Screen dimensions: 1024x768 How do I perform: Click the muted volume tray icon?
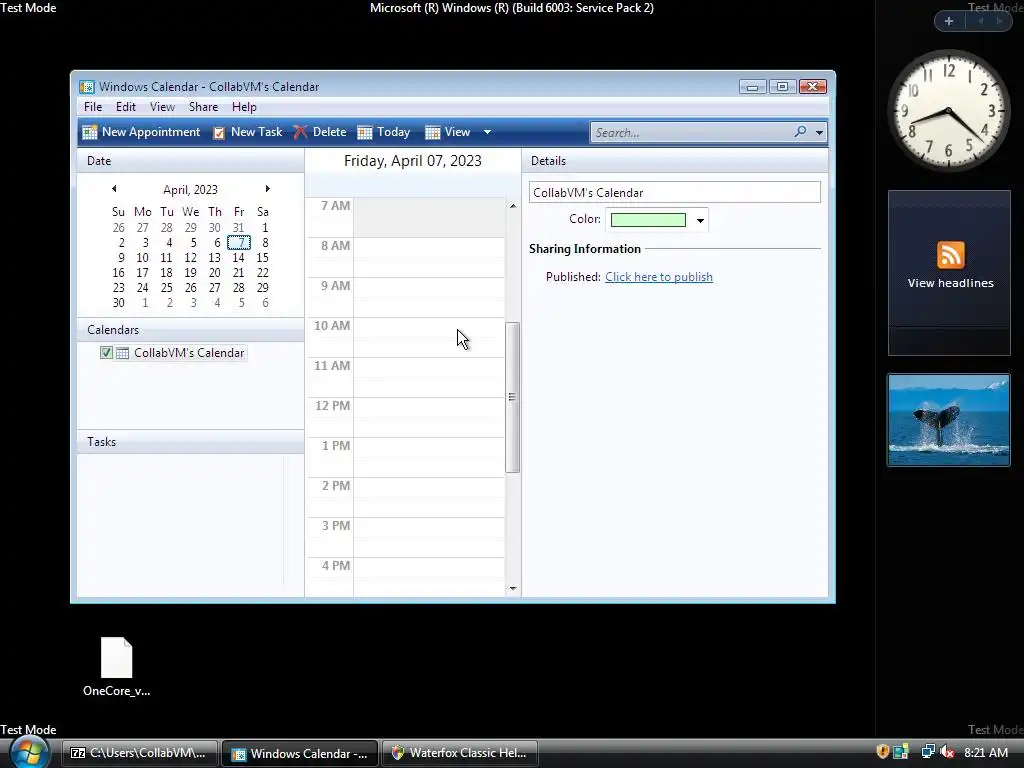pos(946,752)
